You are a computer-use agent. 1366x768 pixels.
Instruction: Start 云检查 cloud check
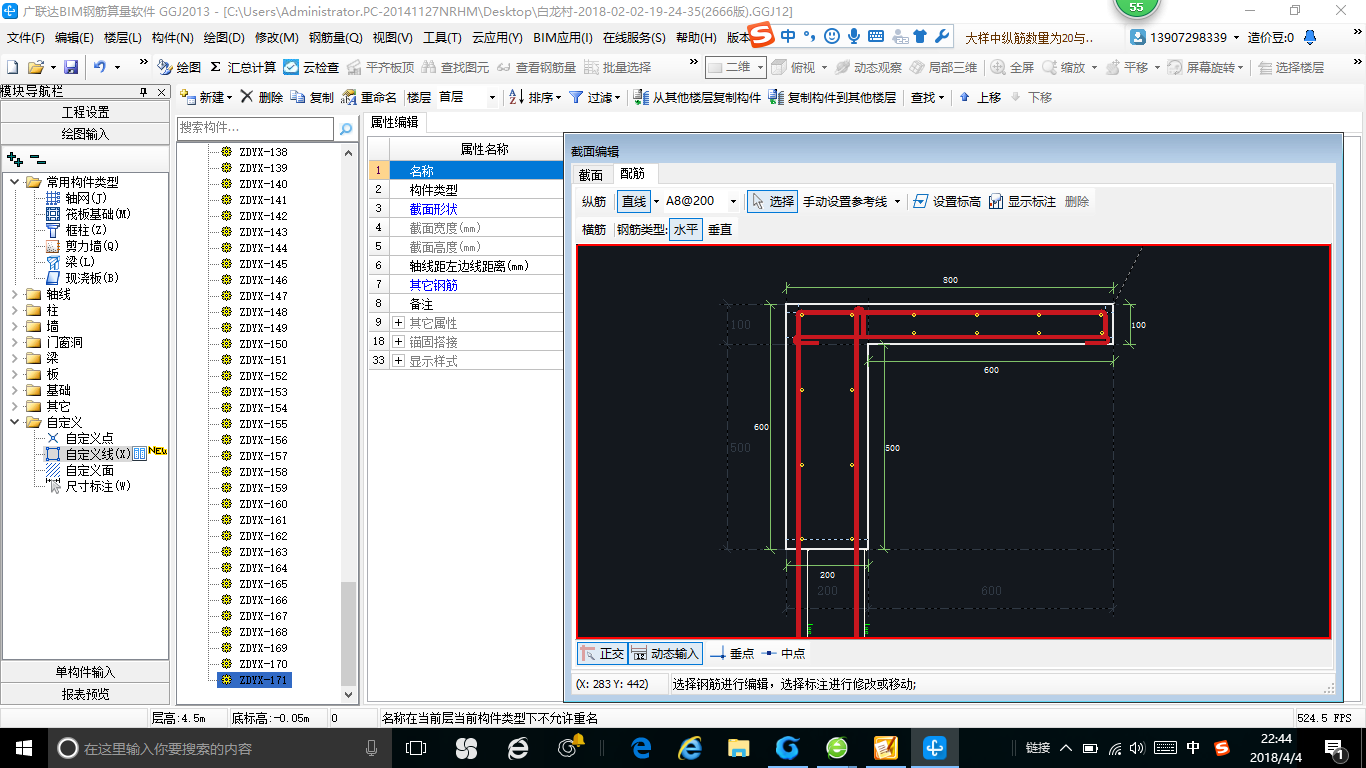tap(311, 67)
